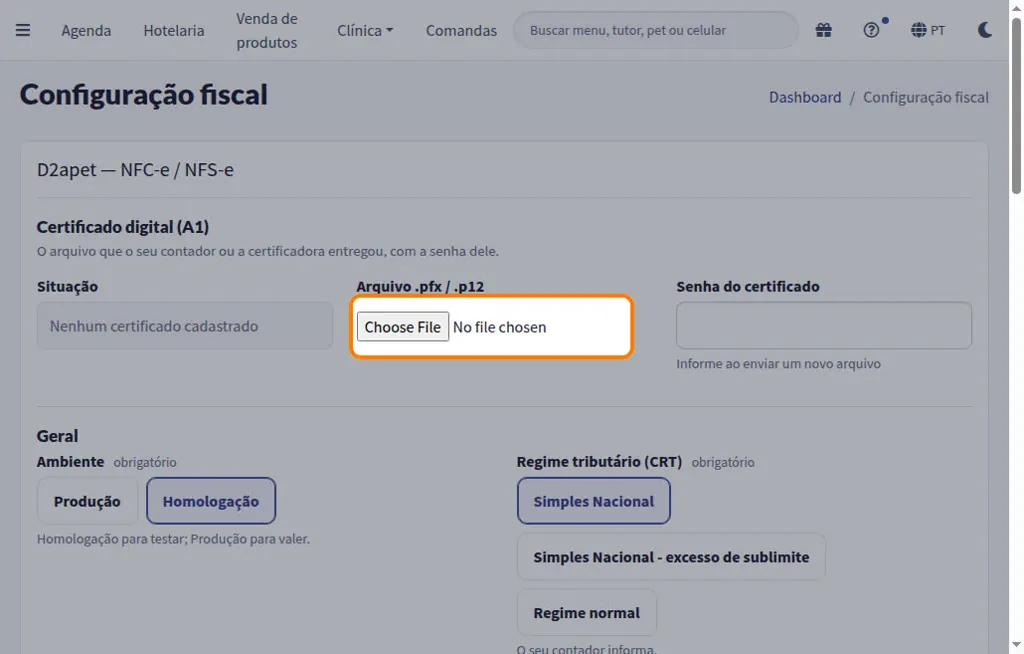
Task: Click the 'Certificado digital (A1)' heading
Action: 123,227
